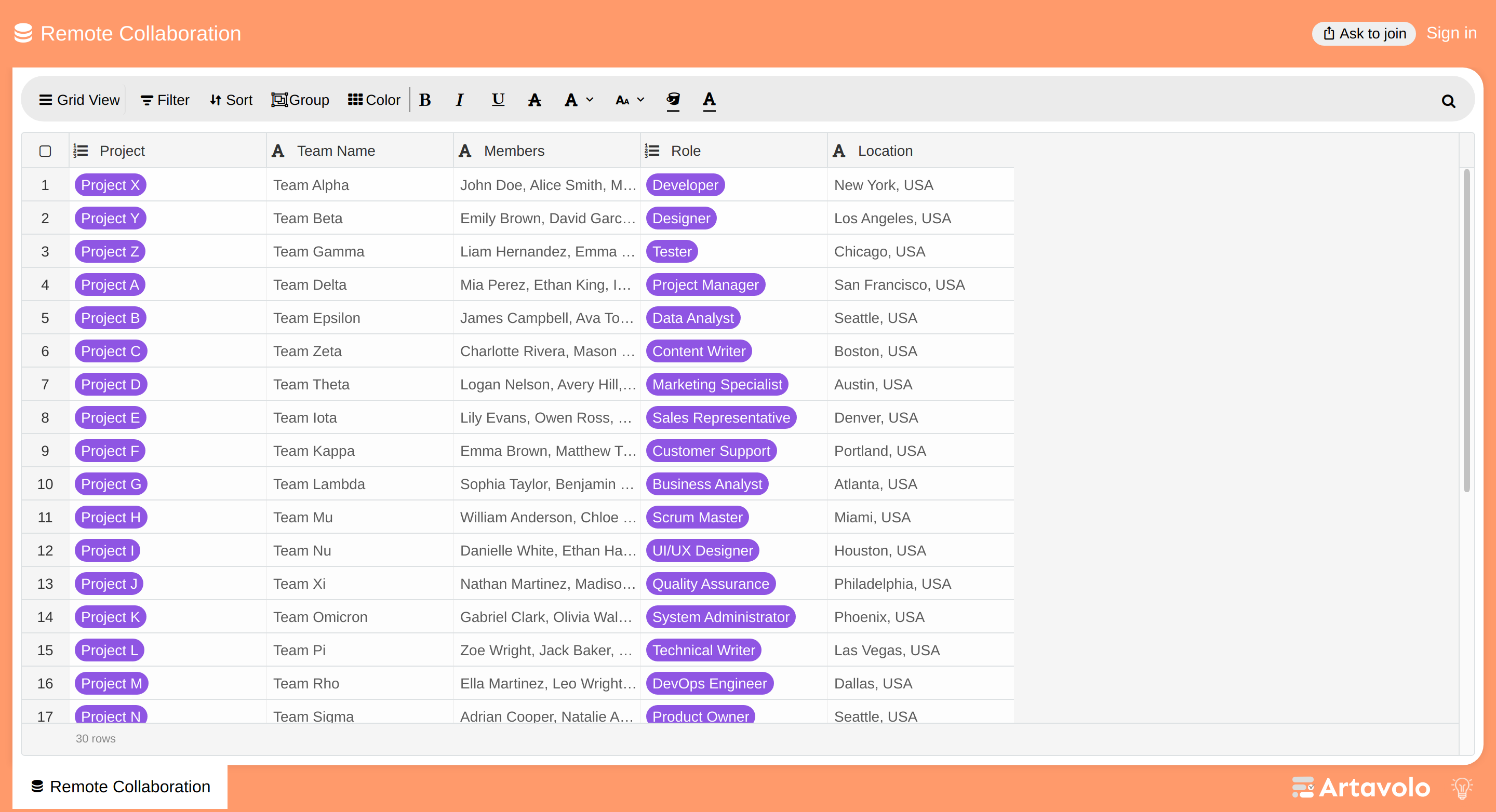Click the Customer Support role tag

point(711,451)
